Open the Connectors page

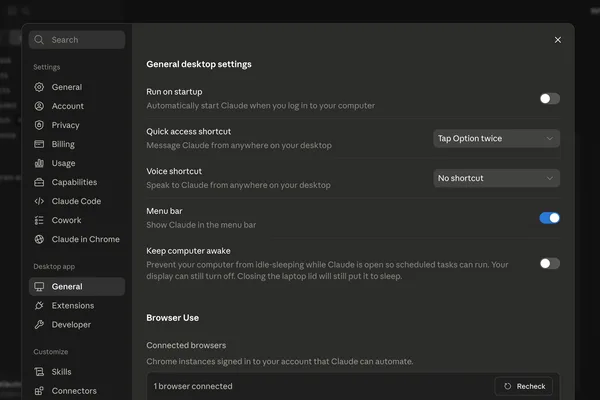click(x=77, y=391)
